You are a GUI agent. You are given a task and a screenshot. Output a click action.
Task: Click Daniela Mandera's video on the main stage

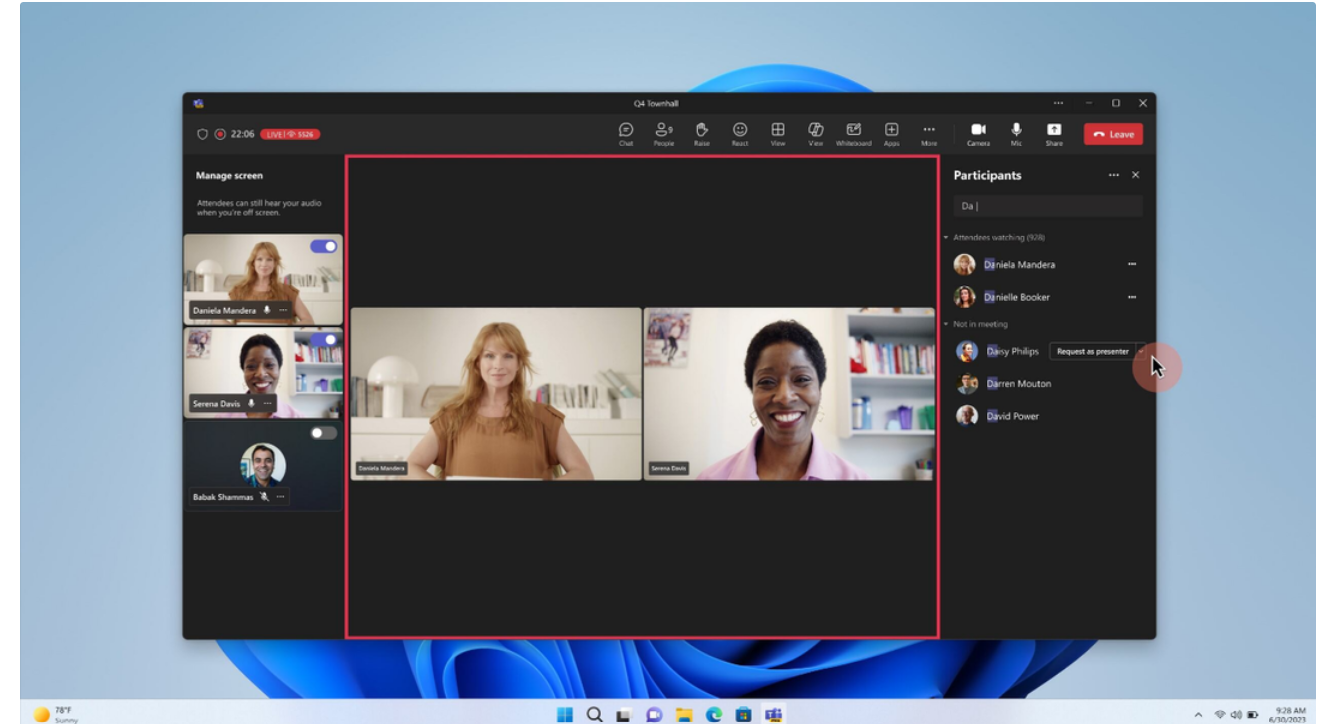coord(496,394)
